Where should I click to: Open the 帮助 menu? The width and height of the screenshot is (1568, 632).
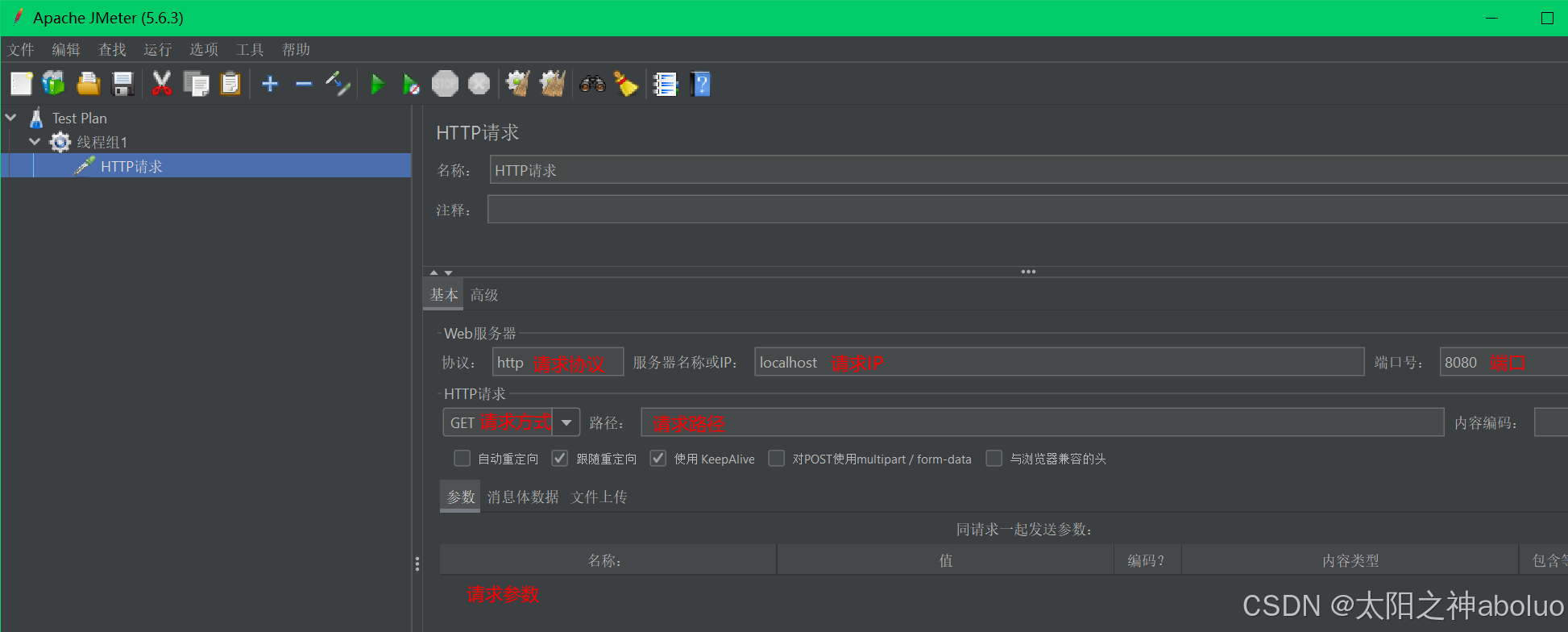pos(296,49)
